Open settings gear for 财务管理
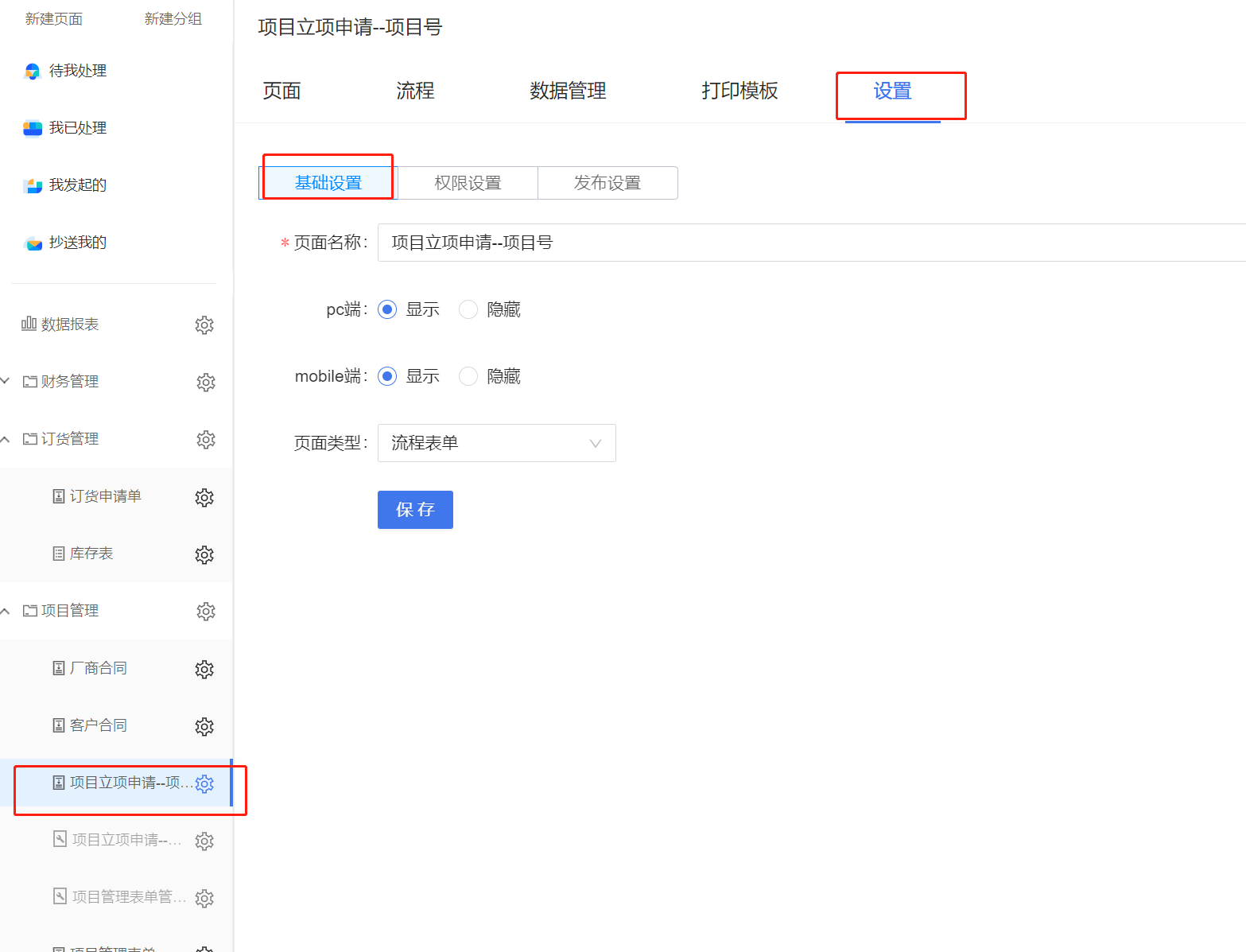 [206, 382]
